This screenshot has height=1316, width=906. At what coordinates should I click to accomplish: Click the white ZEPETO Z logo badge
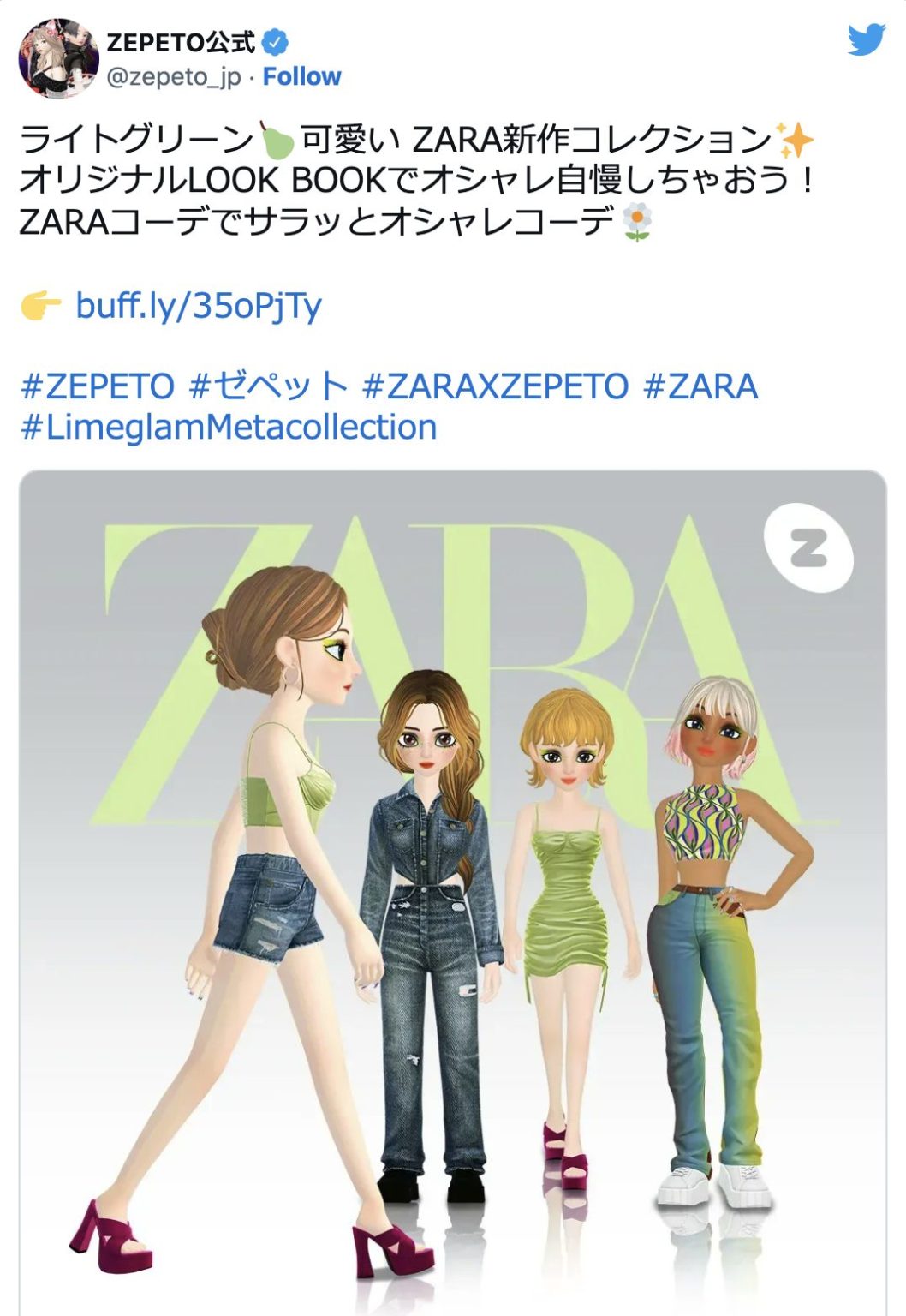point(808,547)
